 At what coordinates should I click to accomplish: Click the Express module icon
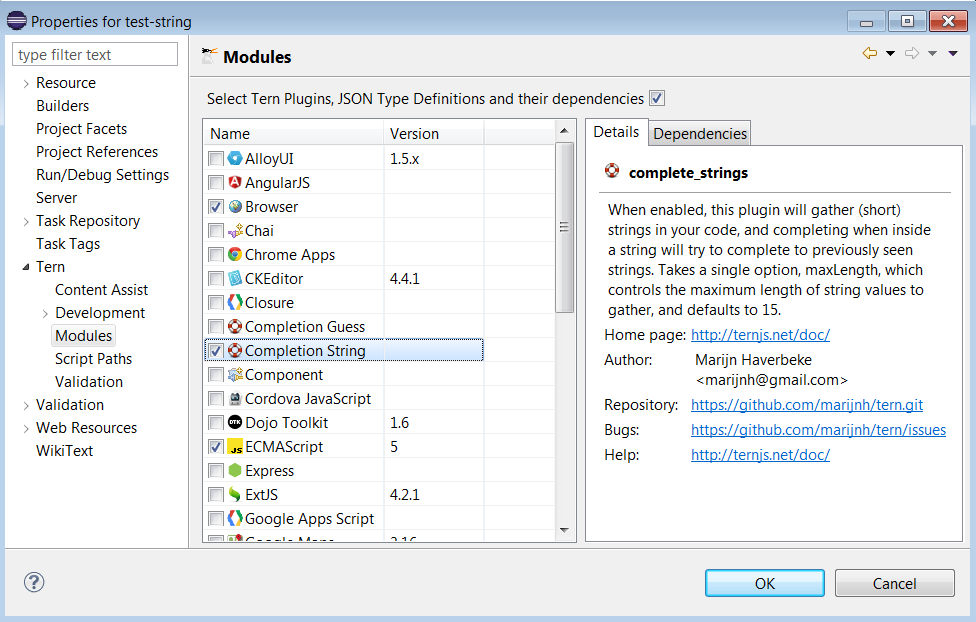tap(235, 471)
